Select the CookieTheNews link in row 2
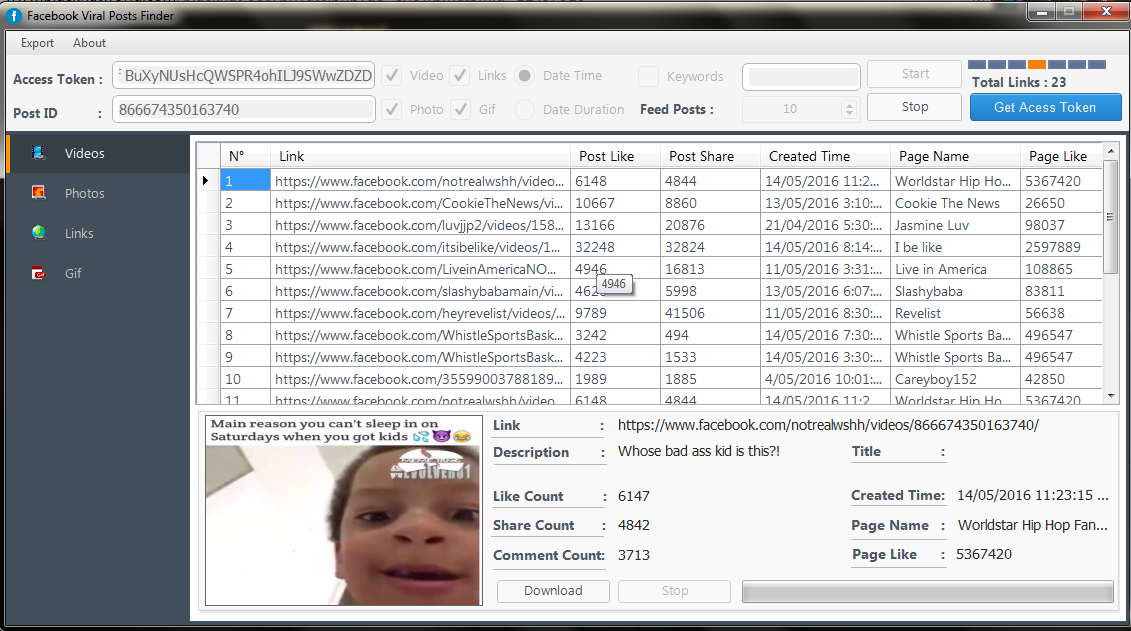Screen dimensions: 1131x631 pyautogui.click(x=419, y=203)
